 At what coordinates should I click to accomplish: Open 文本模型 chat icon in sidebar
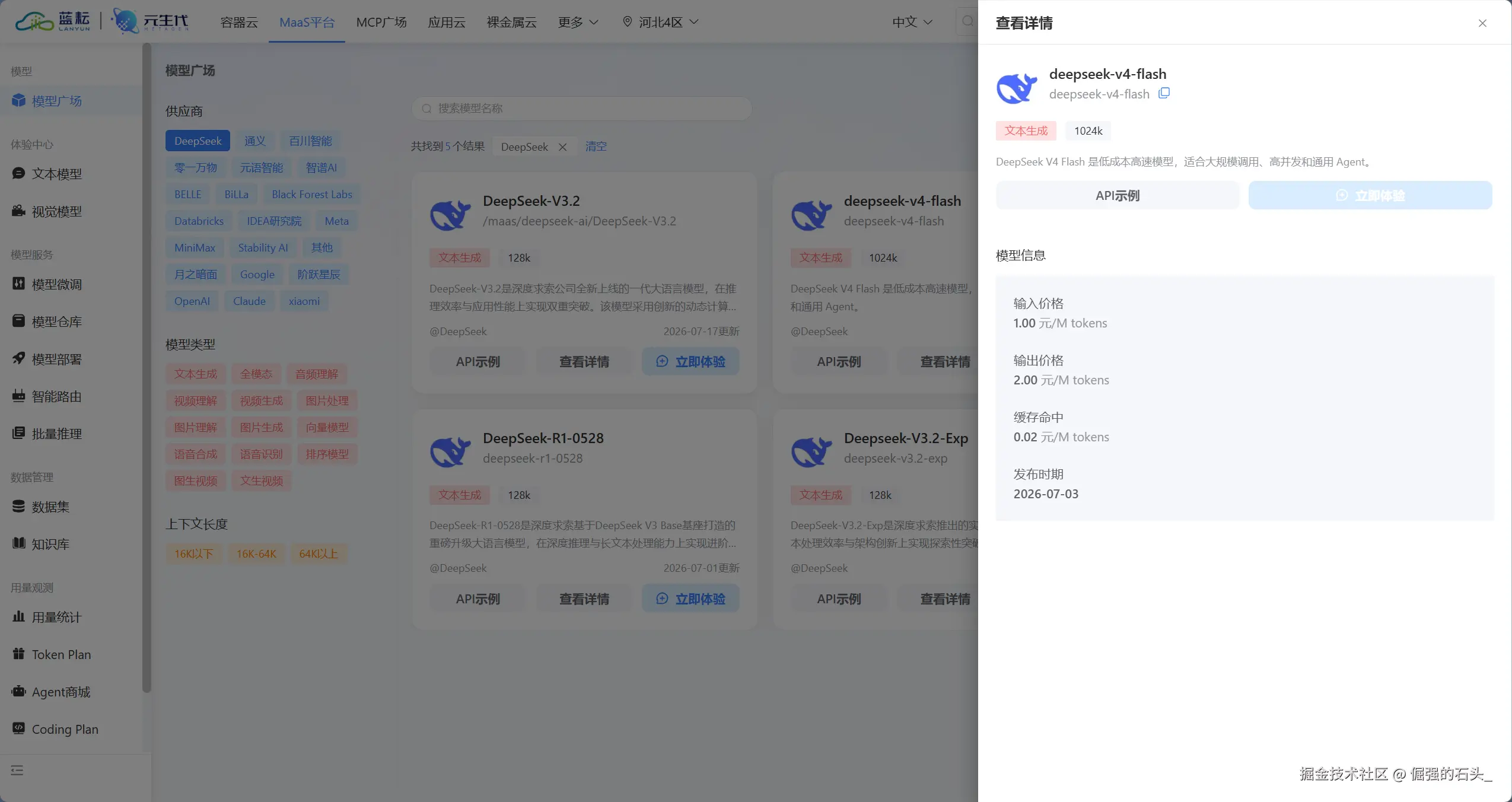(x=18, y=173)
